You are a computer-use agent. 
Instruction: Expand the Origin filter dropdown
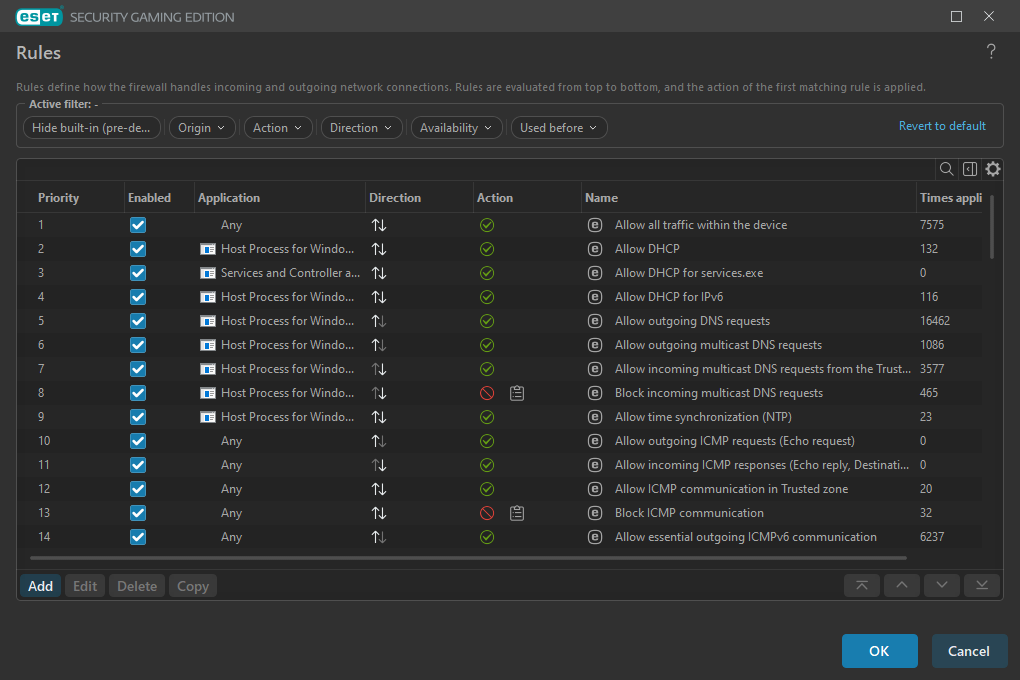202,128
